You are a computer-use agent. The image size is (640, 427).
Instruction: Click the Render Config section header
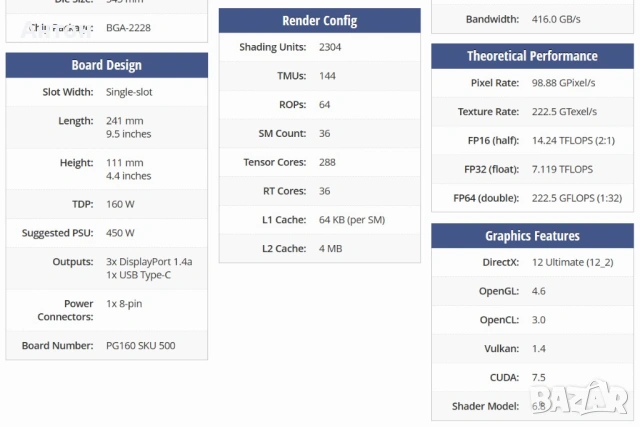(x=319, y=21)
